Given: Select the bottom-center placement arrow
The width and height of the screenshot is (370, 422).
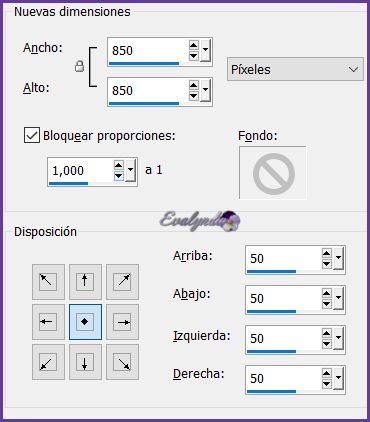Looking at the screenshot, I should pos(85,362).
